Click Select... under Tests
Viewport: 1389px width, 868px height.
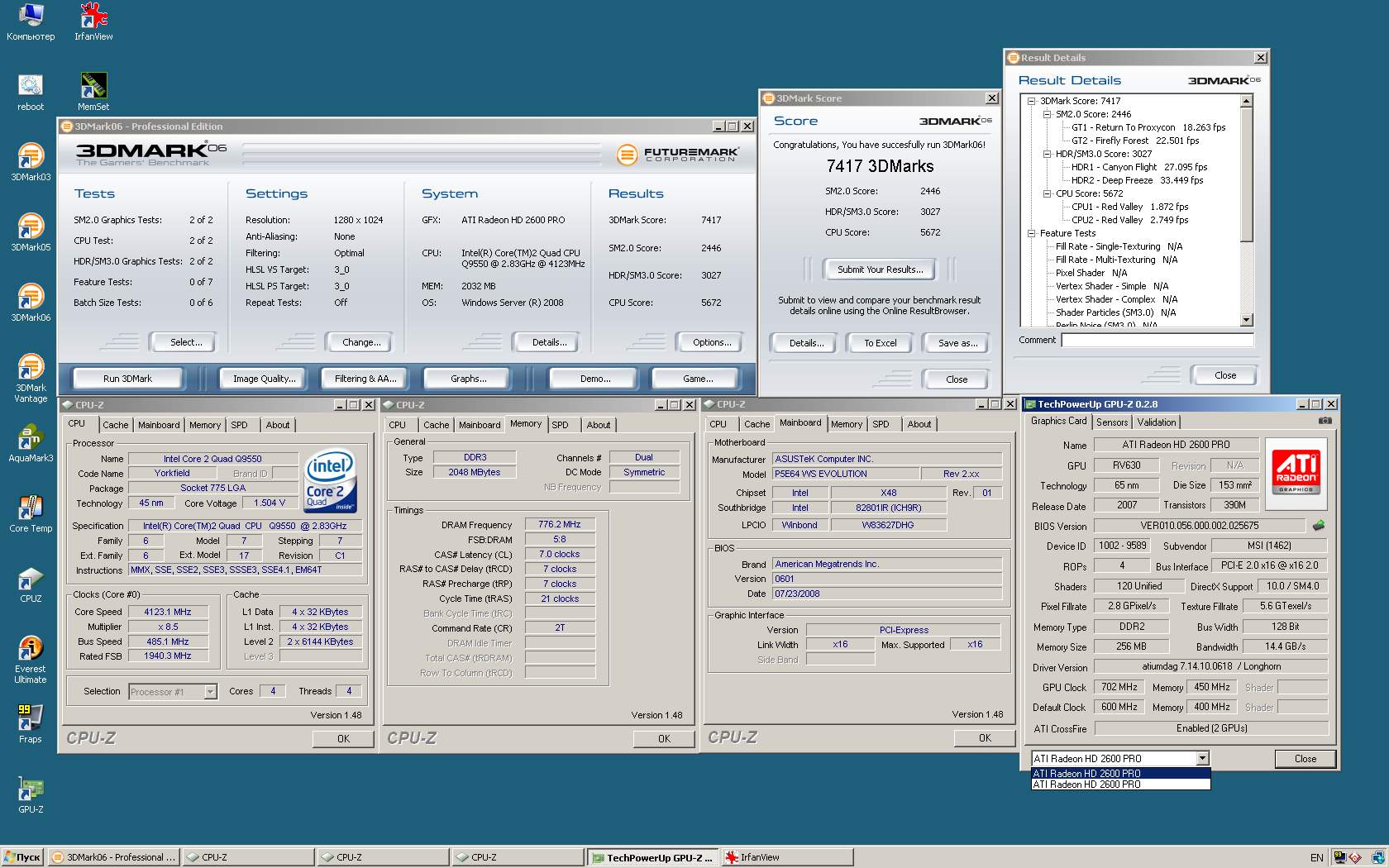coord(186,342)
